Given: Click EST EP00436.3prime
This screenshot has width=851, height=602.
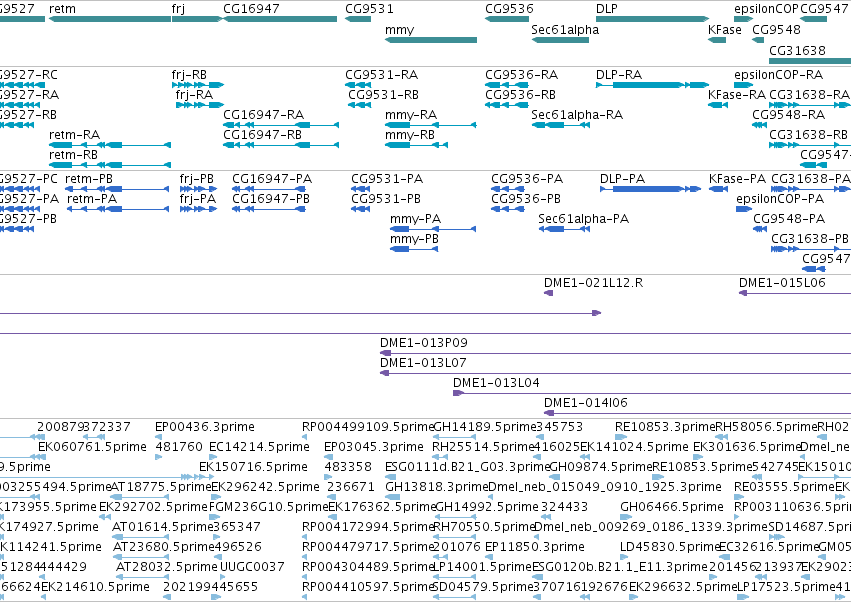Looking at the screenshot, I should [x=159, y=437].
